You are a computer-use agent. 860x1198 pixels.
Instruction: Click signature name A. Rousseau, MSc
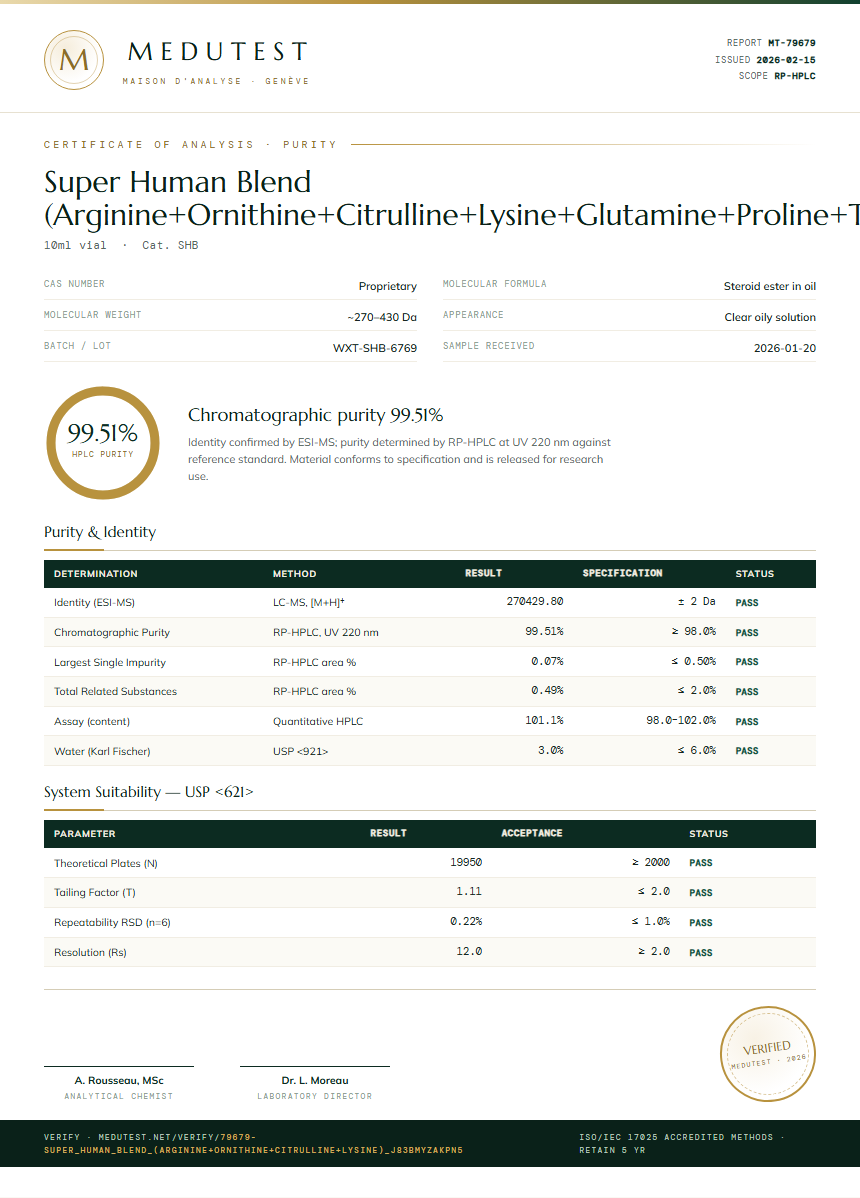pyautogui.click(x=119, y=1080)
